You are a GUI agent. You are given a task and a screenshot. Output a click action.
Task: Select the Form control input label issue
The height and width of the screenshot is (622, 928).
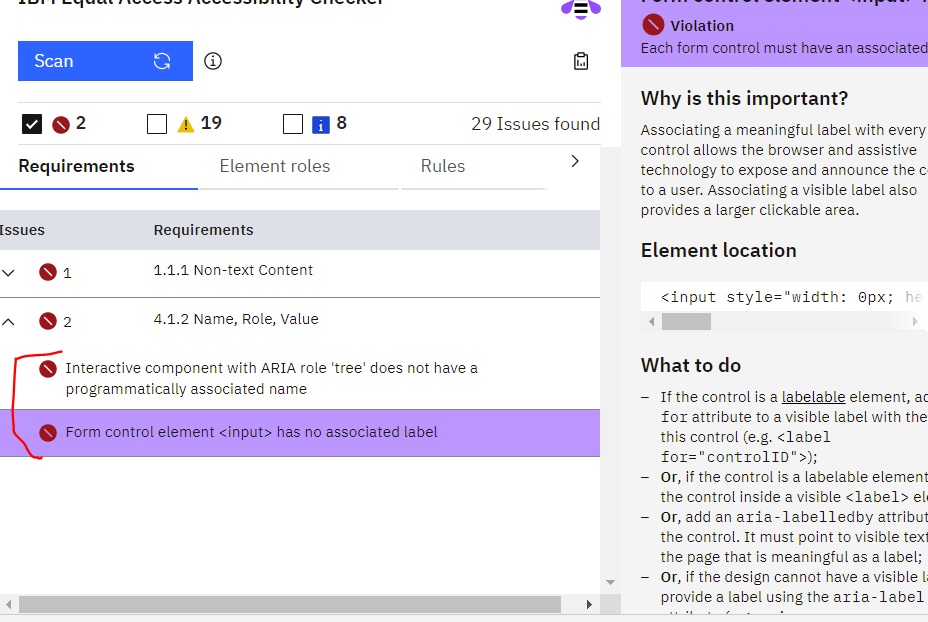click(x=299, y=433)
